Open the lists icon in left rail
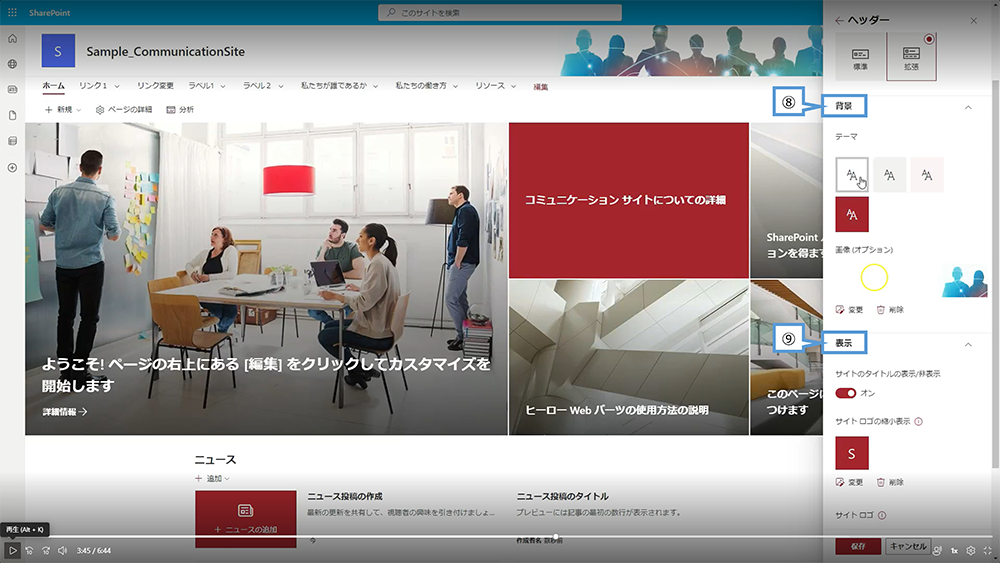This screenshot has height=563, width=1000. click(12, 141)
